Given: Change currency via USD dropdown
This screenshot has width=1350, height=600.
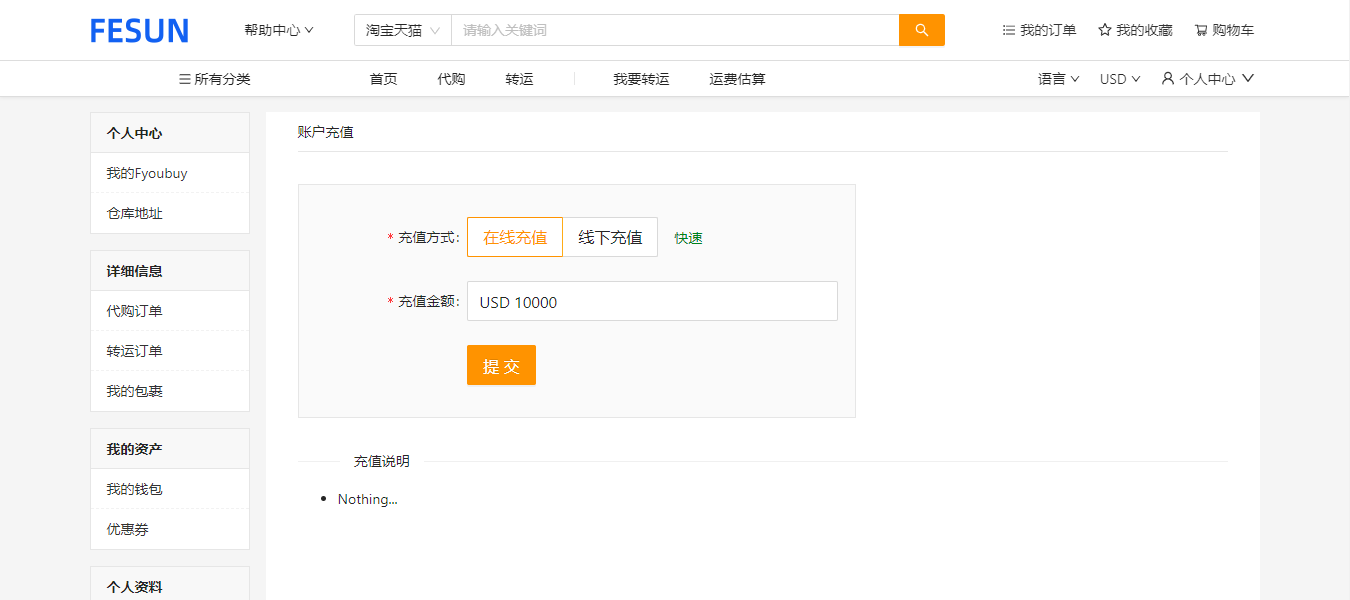Looking at the screenshot, I should point(1119,79).
